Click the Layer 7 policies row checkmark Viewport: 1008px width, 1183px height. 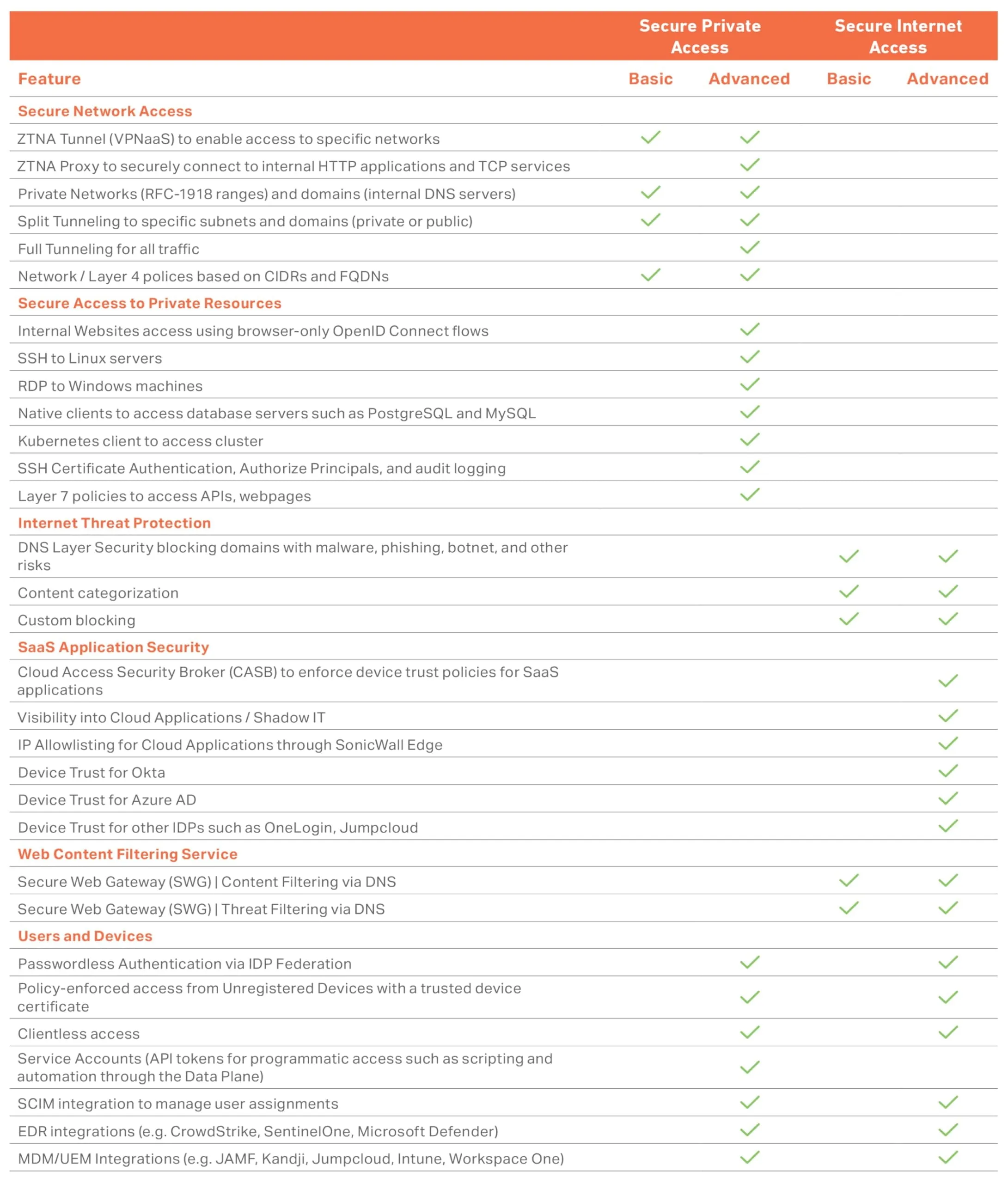coord(749,494)
